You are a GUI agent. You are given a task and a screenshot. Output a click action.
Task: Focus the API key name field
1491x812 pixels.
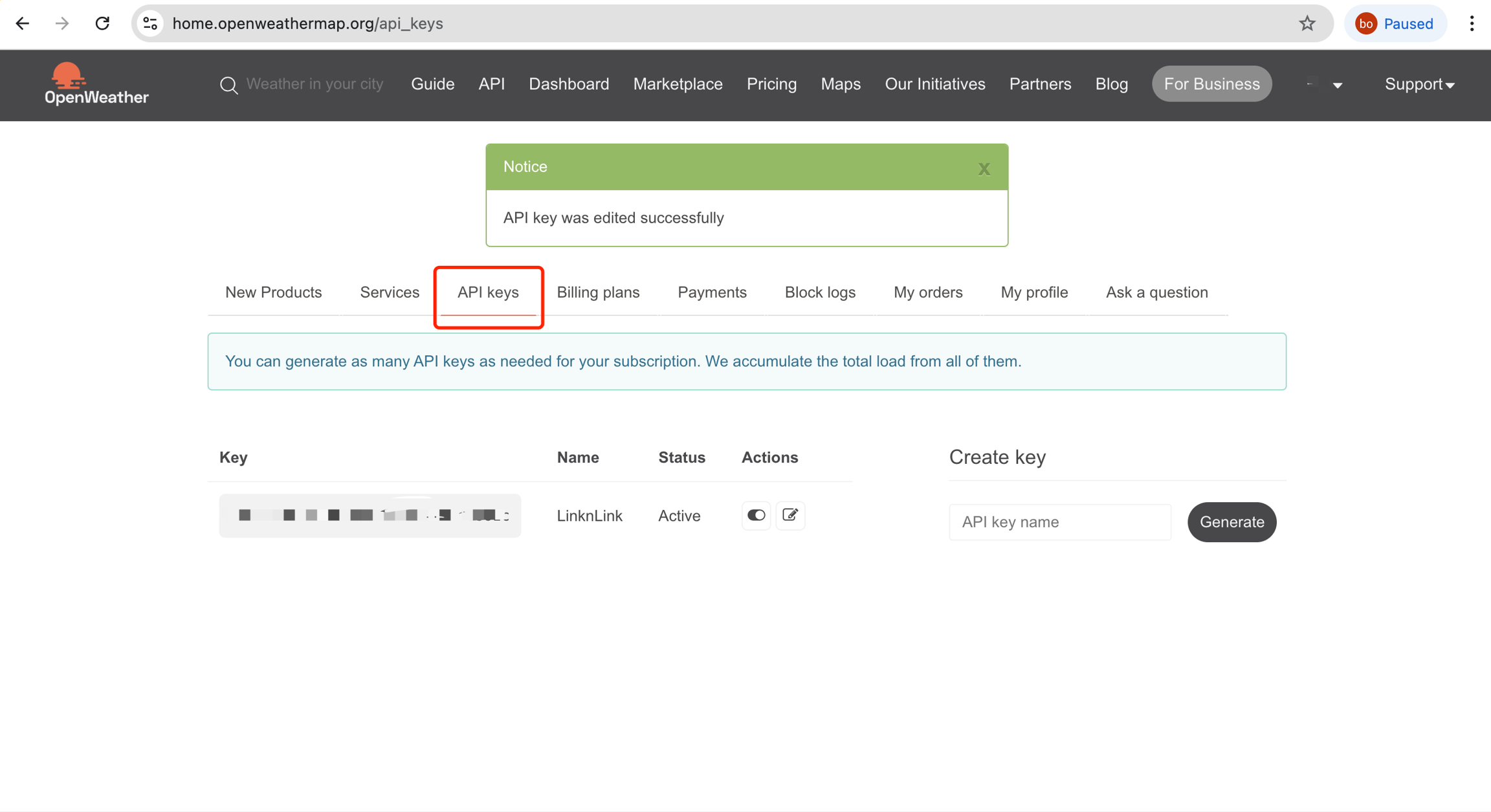pyautogui.click(x=1059, y=522)
